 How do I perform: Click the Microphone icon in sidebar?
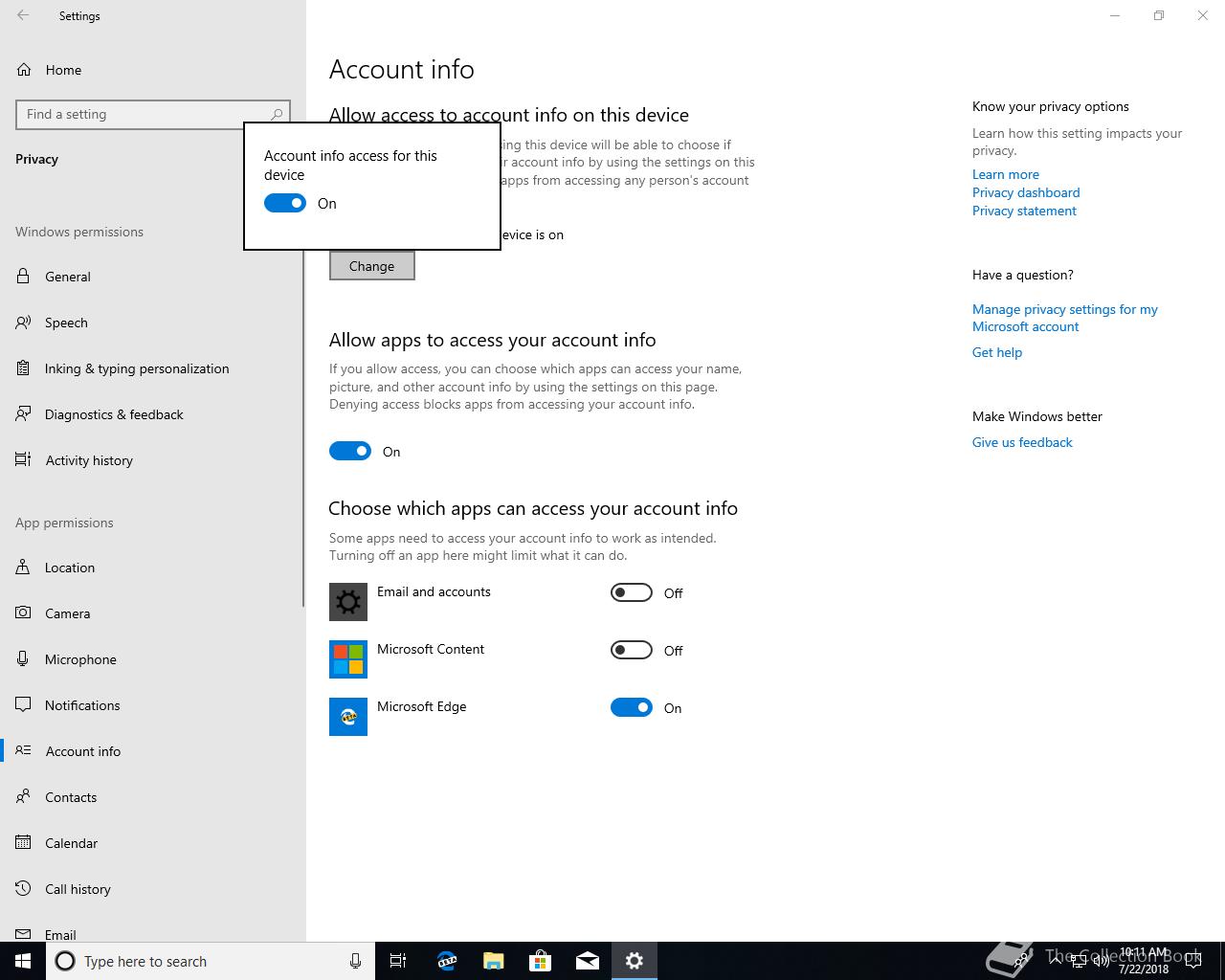pos(23,659)
